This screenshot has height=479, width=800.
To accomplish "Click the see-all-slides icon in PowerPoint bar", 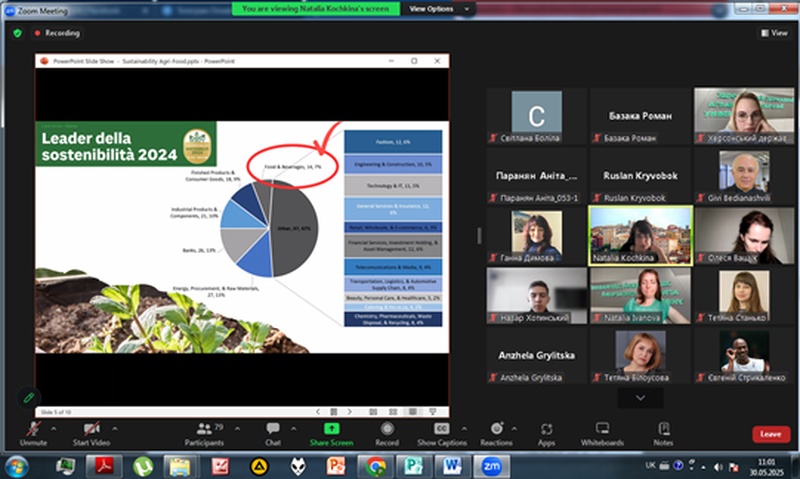I will coord(334,412).
